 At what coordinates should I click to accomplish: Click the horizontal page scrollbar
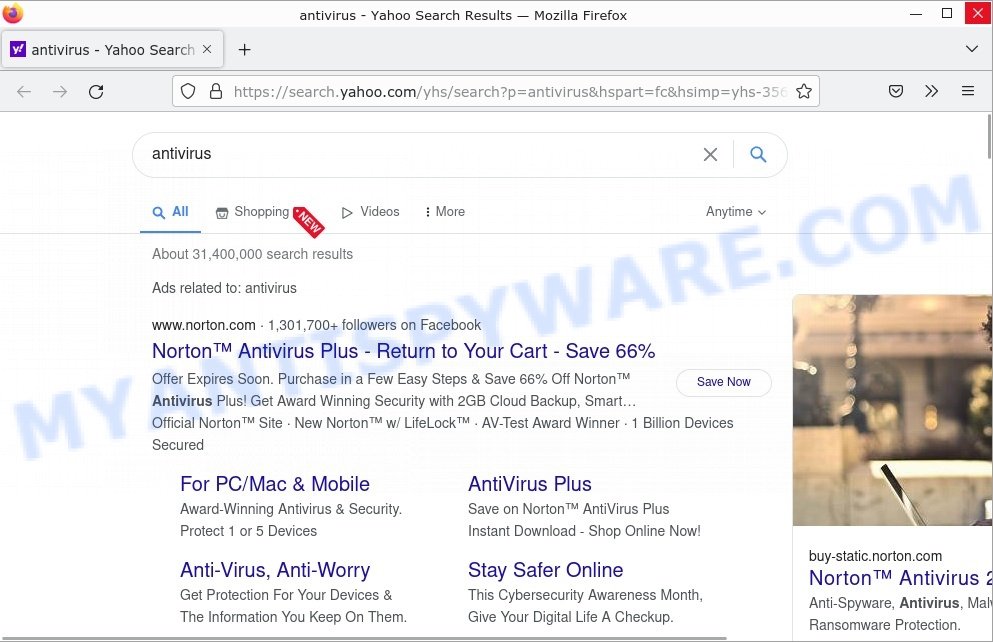(364, 638)
